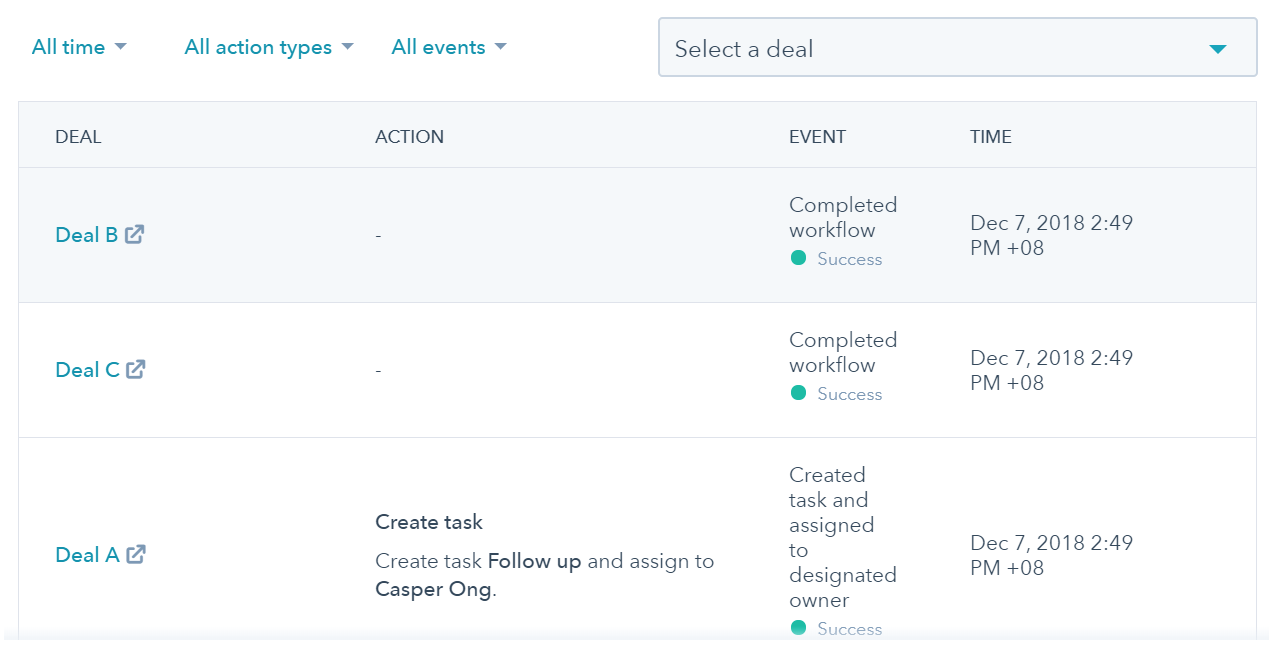Open the Deal B link
Viewport: 1270px width, 648px height.
(x=86, y=235)
